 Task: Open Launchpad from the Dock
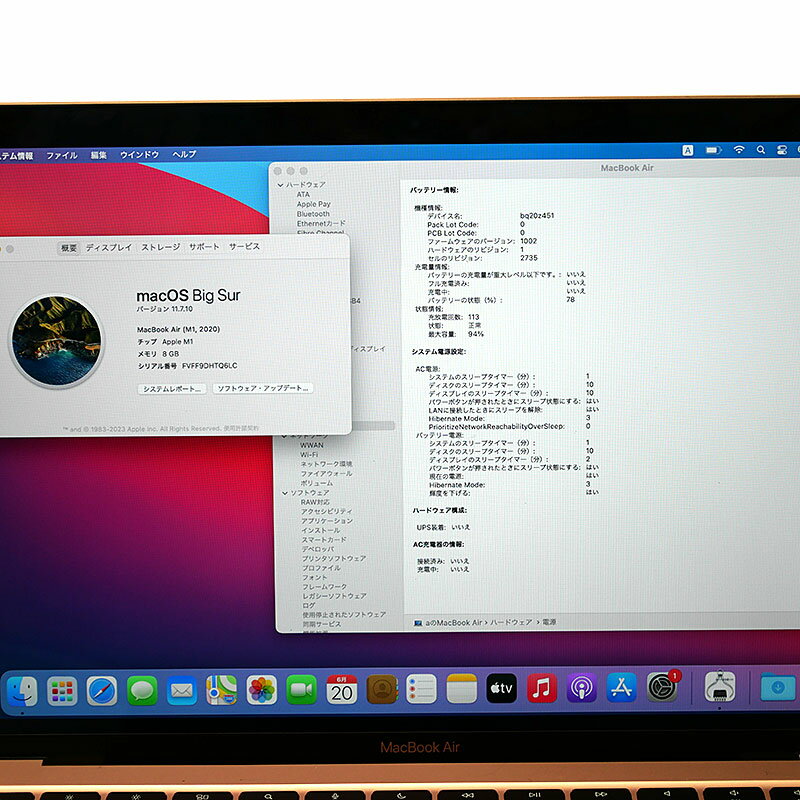pyautogui.click(x=62, y=689)
